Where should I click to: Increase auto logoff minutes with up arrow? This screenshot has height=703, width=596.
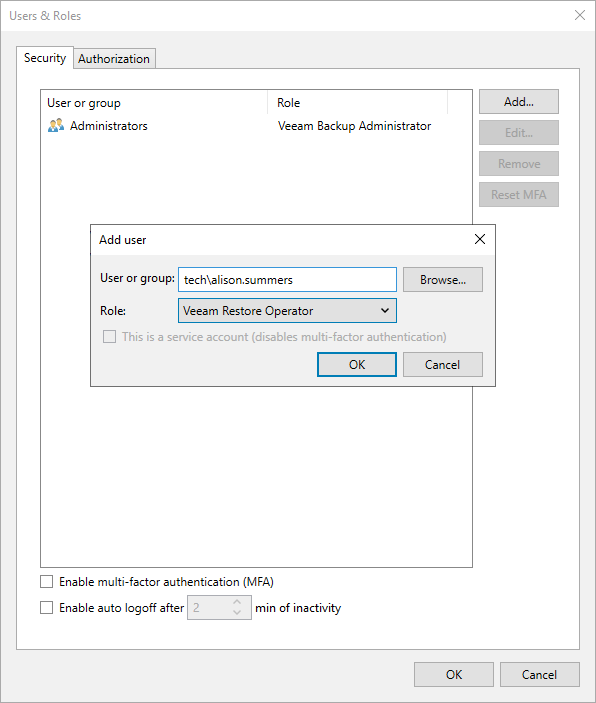pos(237,602)
